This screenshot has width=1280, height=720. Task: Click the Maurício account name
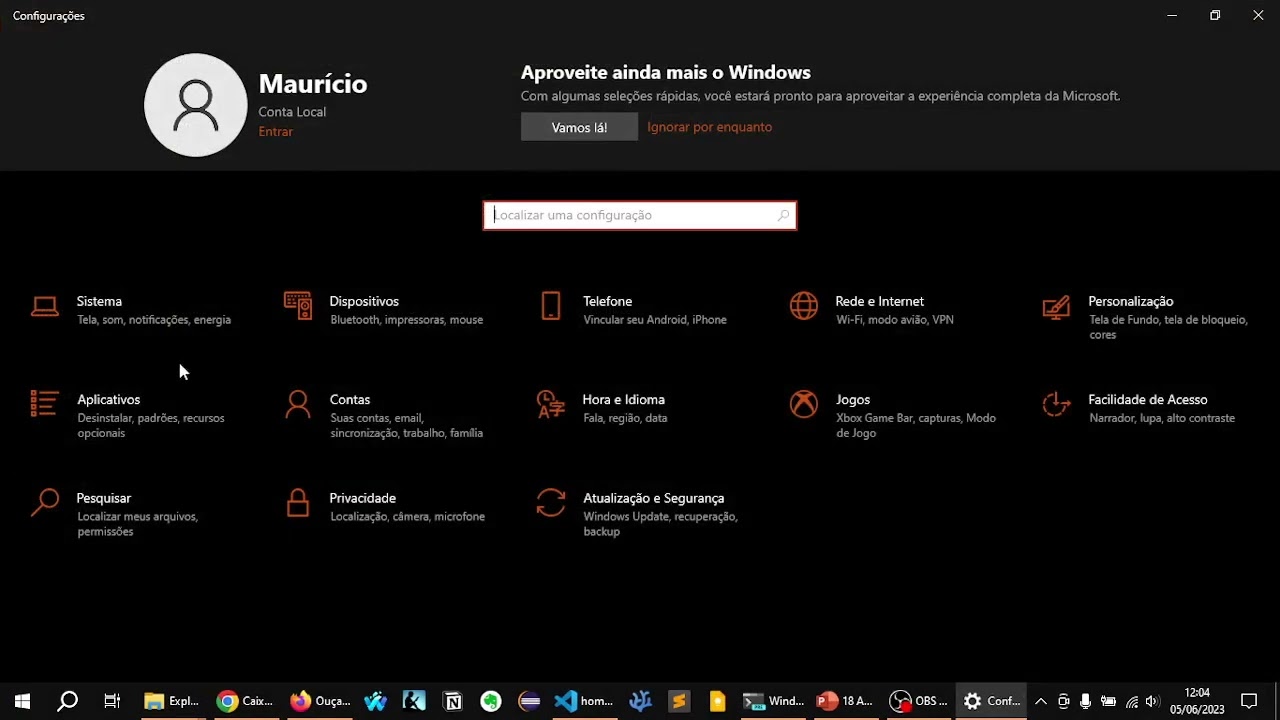pos(312,84)
